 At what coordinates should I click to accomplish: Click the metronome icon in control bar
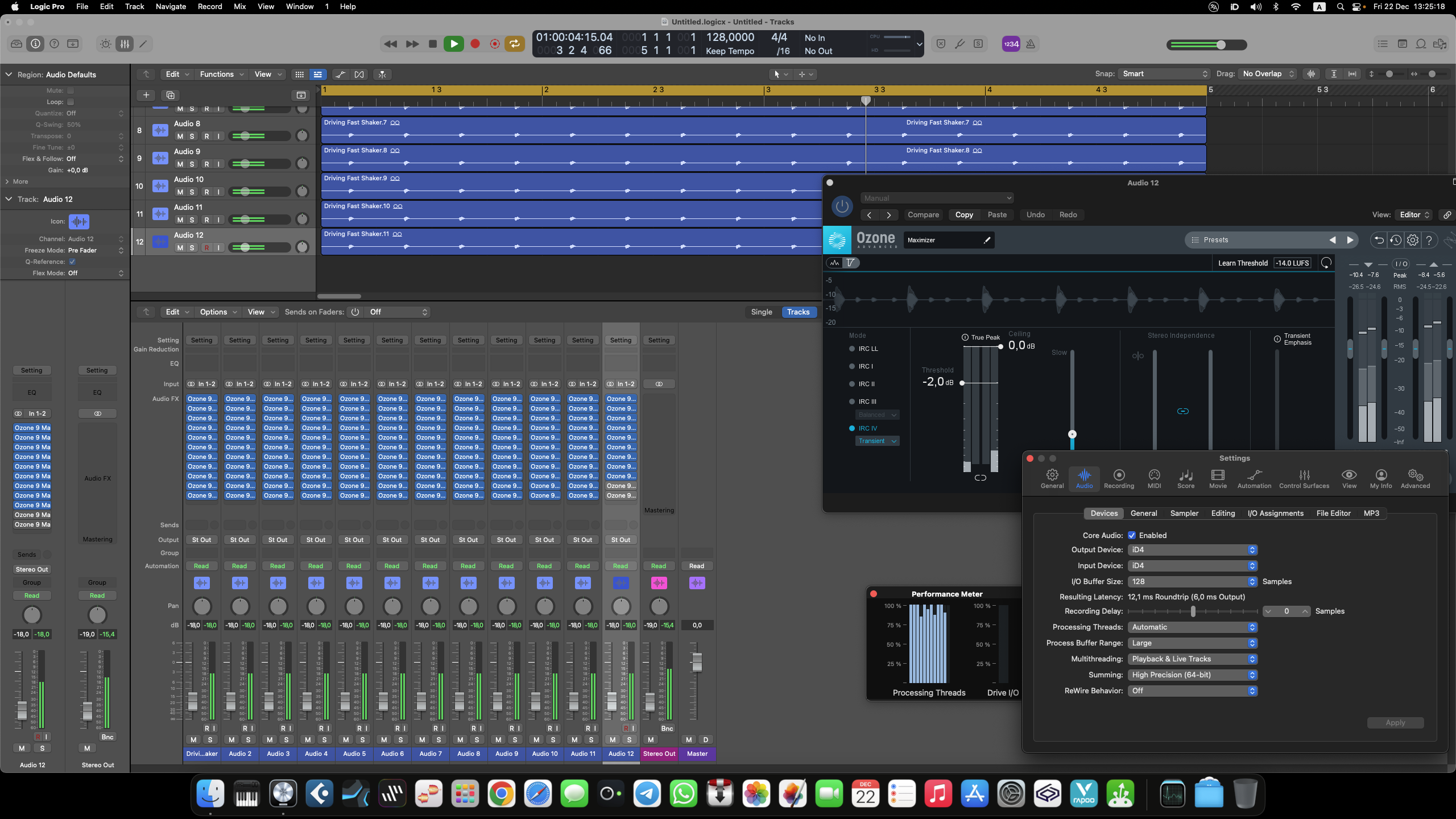click(x=1031, y=44)
